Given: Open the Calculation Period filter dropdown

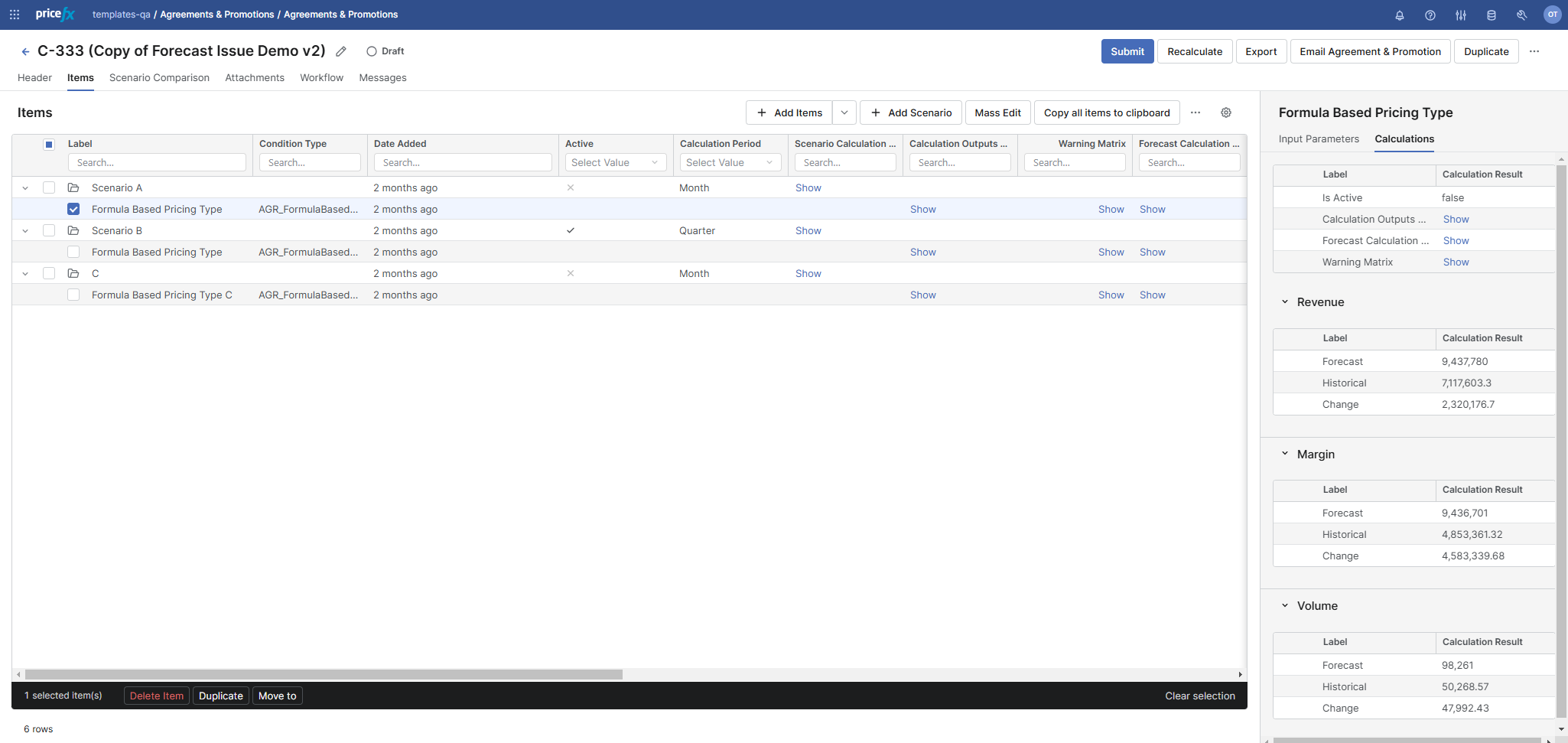Looking at the screenshot, I should tap(730, 162).
